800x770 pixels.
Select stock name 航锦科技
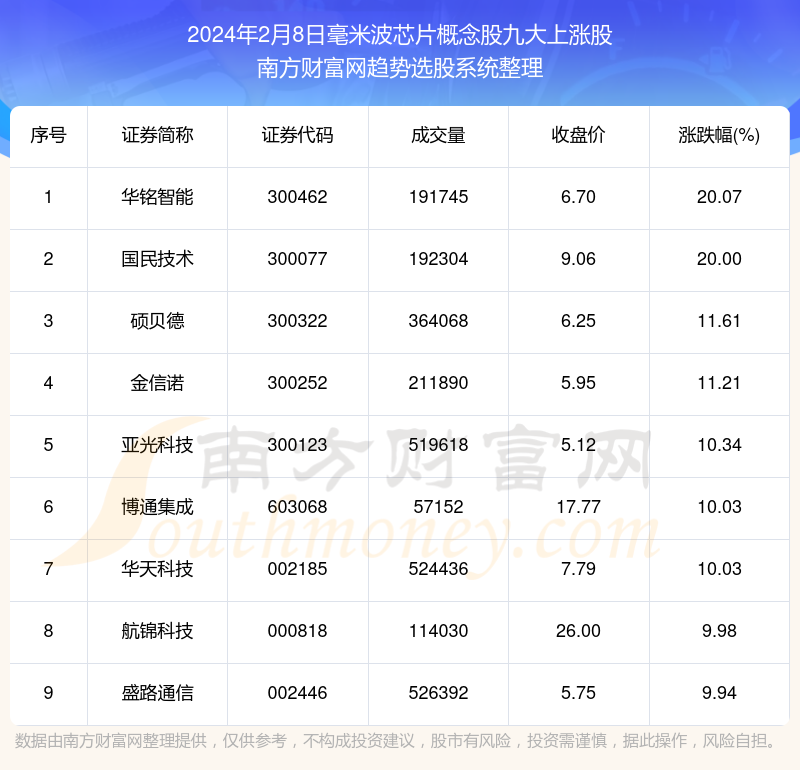(x=157, y=631)
